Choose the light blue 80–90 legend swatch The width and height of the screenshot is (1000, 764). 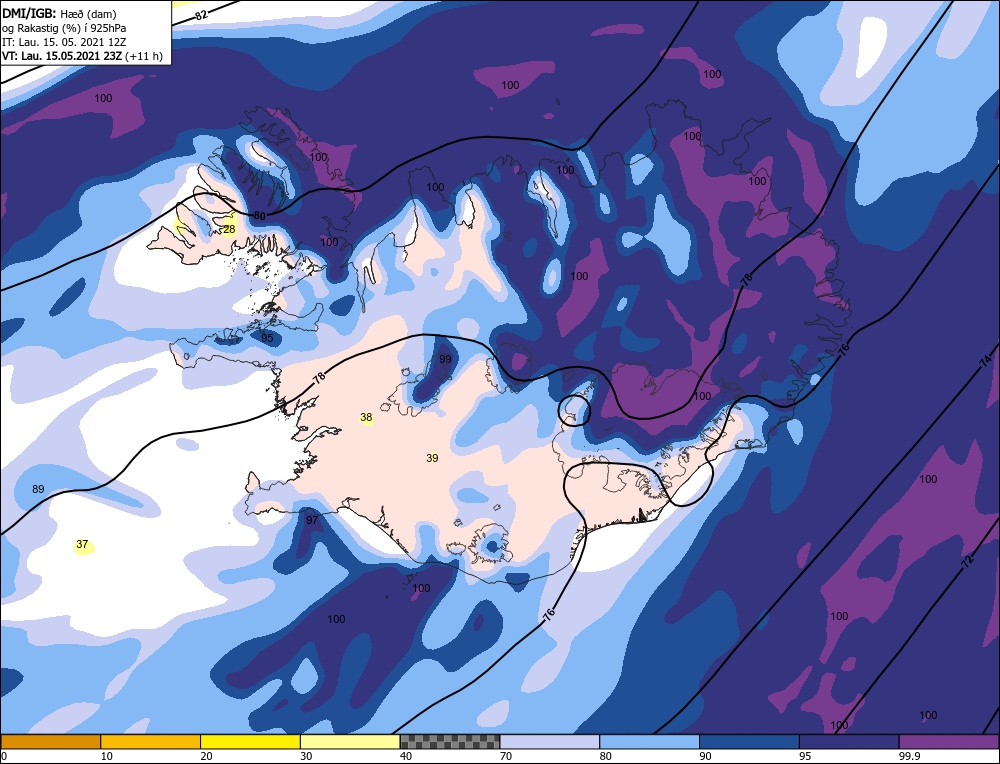649,741
